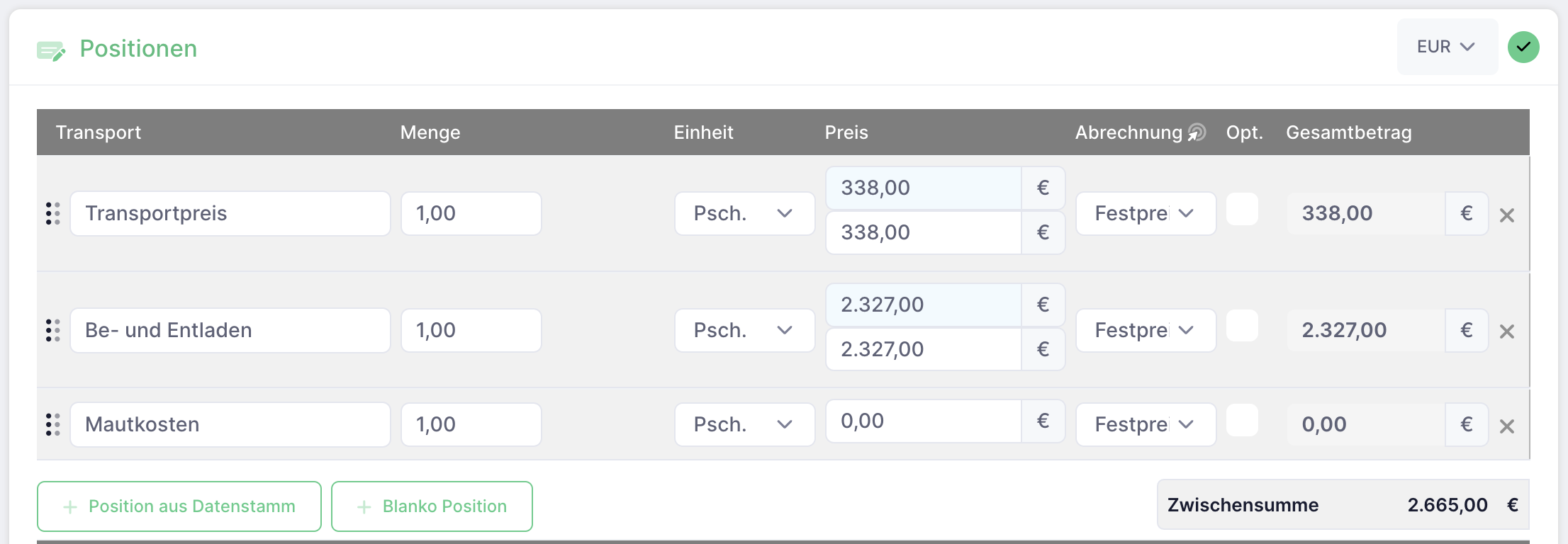The height and width of the screenshot is (544, 1568).
Task: Expand Festpreis dropdown for Mautkosten
Action: [1146, 424]
